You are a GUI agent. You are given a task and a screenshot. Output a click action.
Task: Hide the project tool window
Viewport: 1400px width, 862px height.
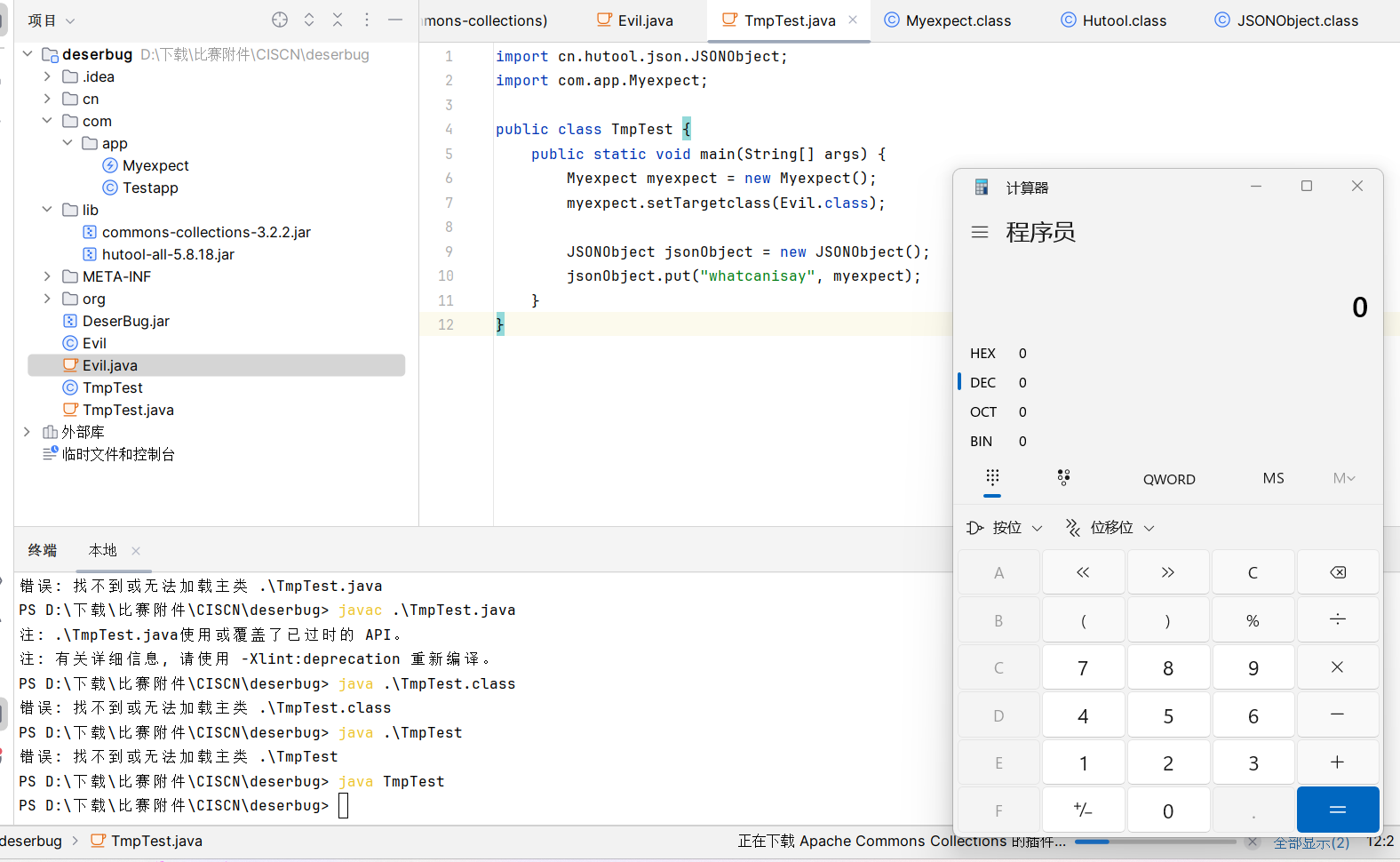[x=395, y=20]
